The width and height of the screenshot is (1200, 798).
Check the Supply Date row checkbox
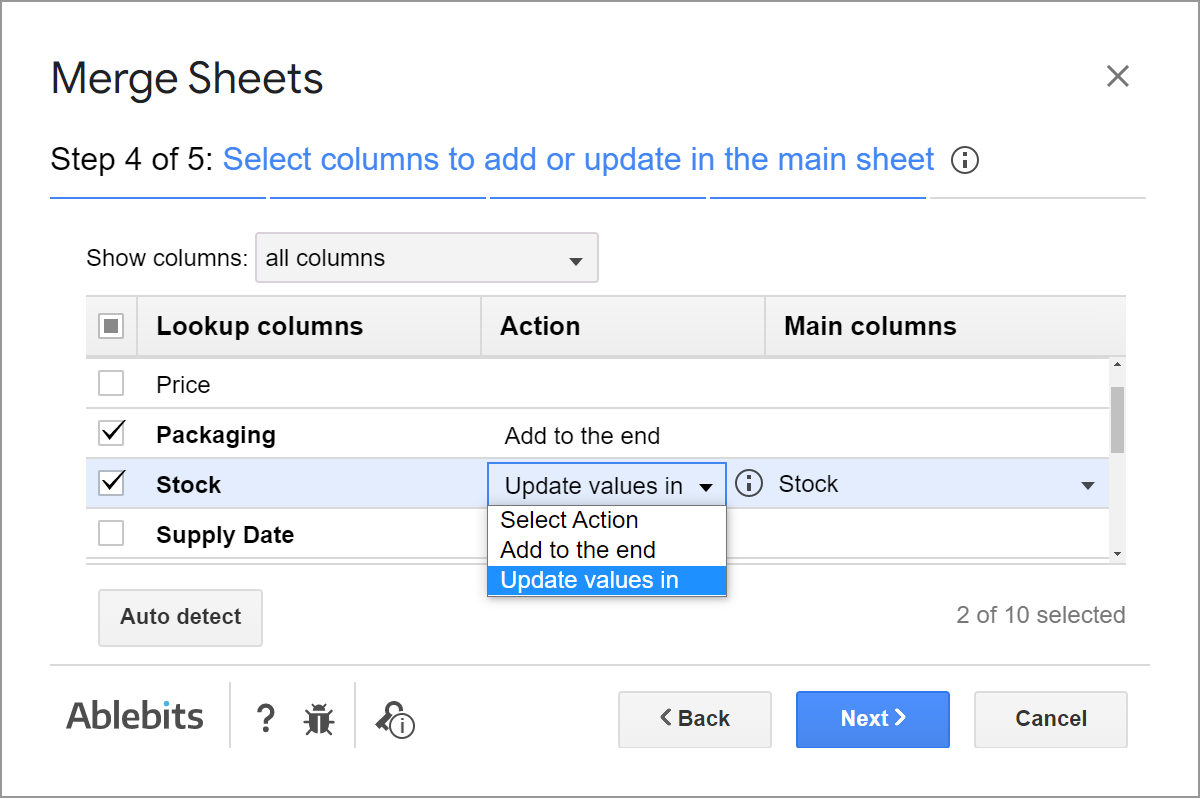(111, 534)
